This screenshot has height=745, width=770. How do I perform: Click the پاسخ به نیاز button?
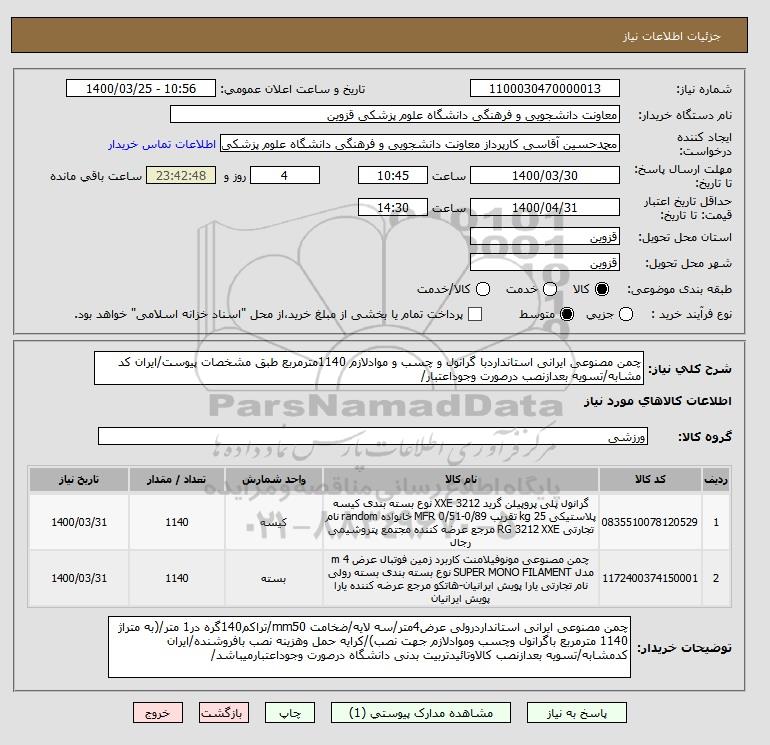click(x=577, y=713)
